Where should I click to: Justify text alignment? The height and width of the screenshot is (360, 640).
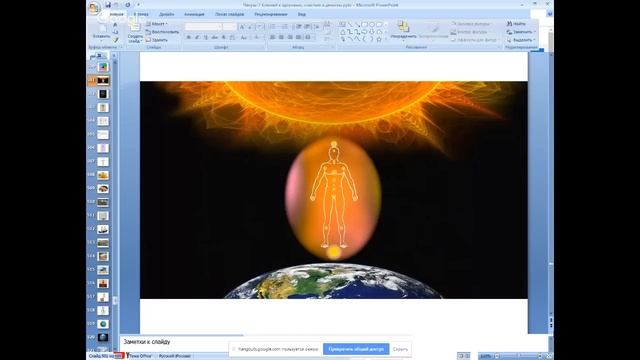tap(298, 37)
